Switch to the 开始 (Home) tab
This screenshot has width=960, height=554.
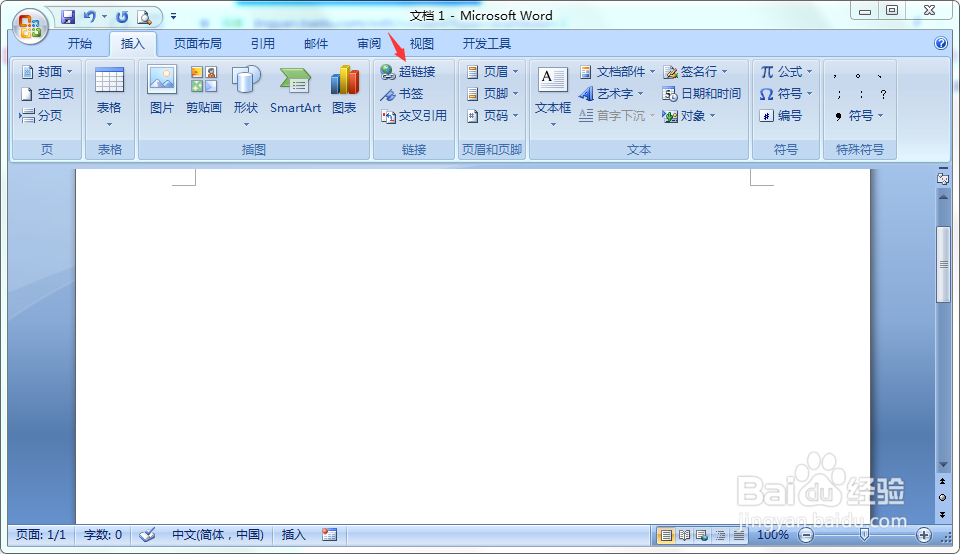(x=80, y=43)
